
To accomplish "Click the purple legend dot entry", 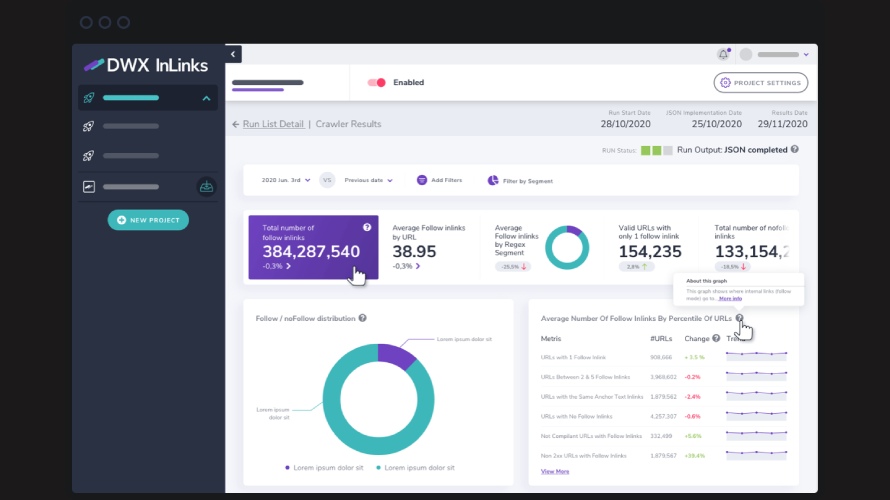I will [x=324, y=468].
